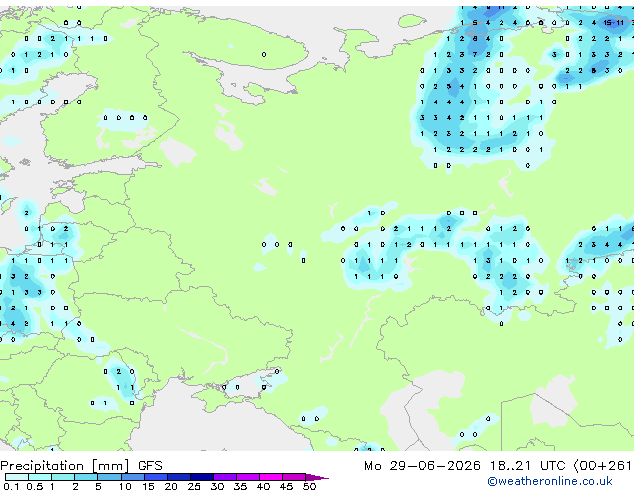Click the 10–15 mm legend color swatch
Screen dimensions: 634x490
click(132, 477)
